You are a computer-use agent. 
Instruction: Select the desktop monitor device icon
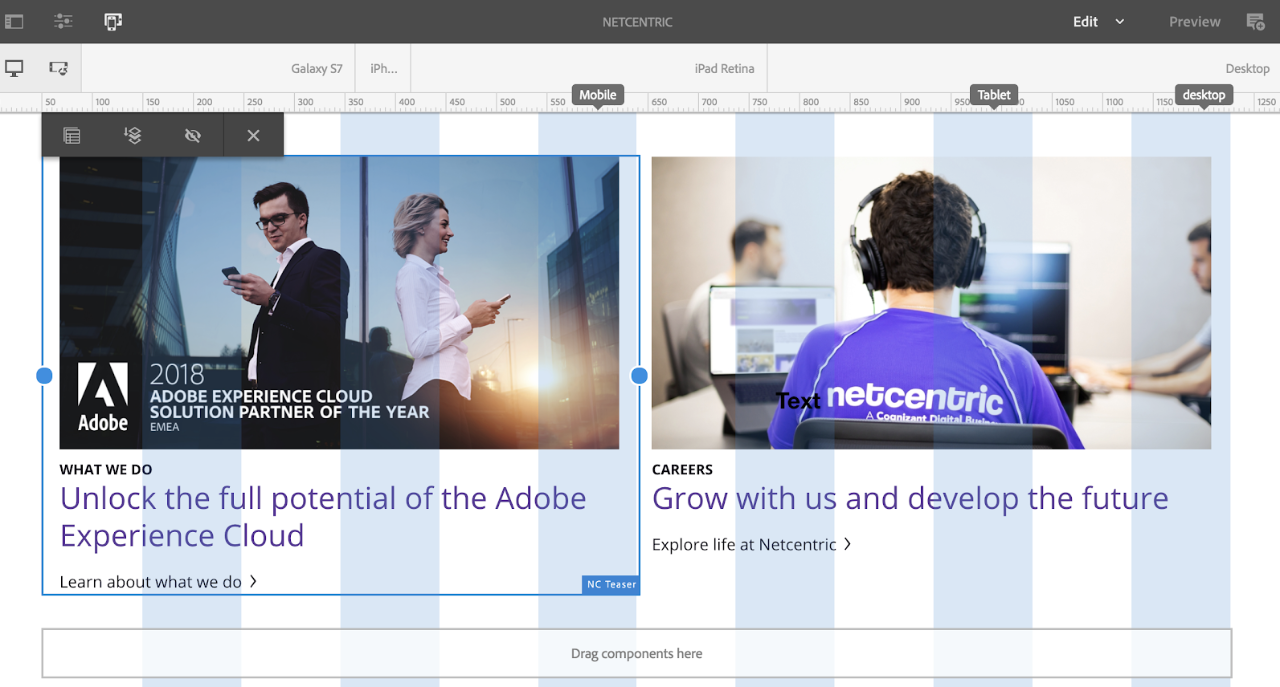click(14, 68)
